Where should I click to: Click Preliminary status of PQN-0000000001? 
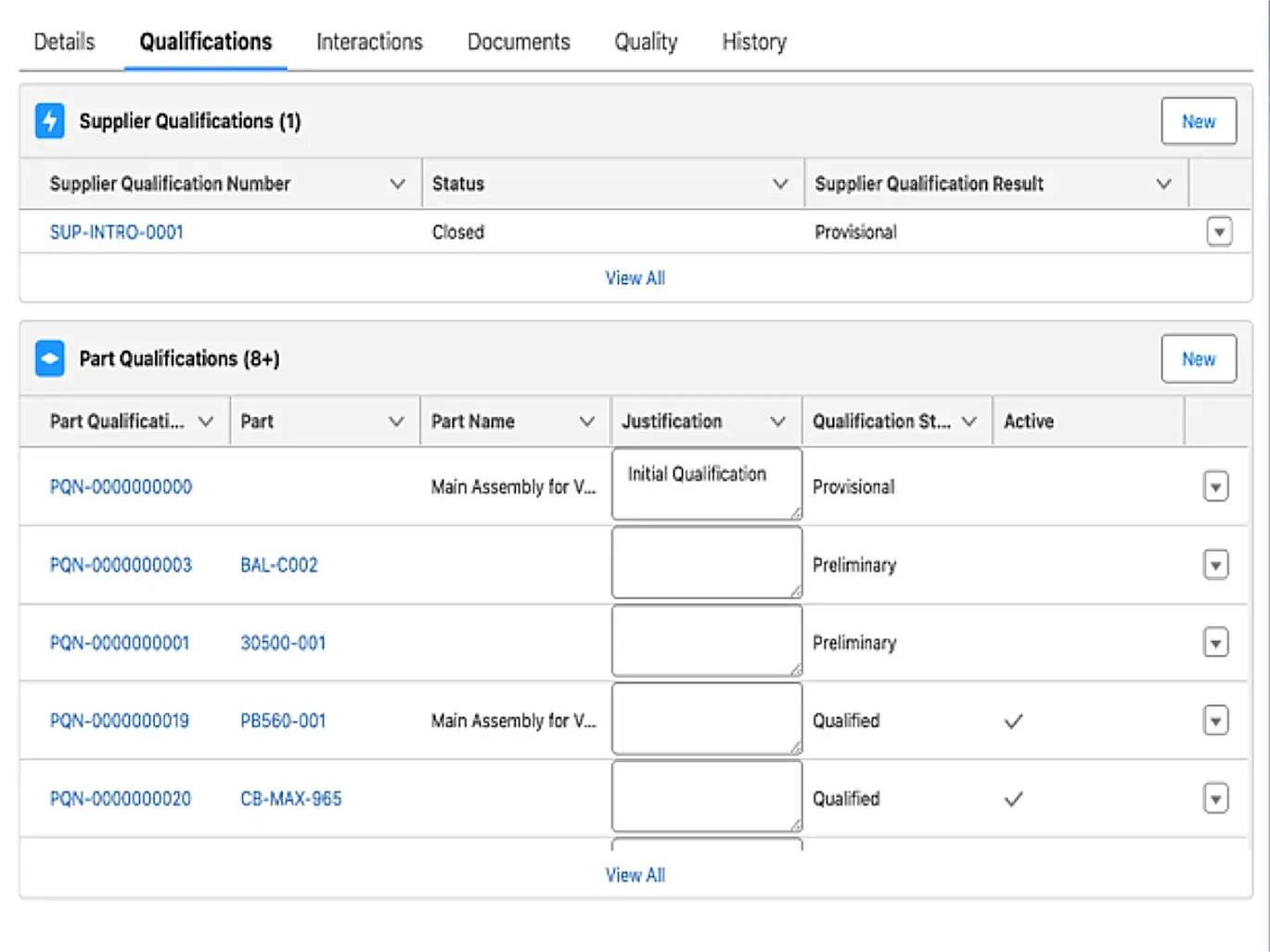(x=854, y=642)
